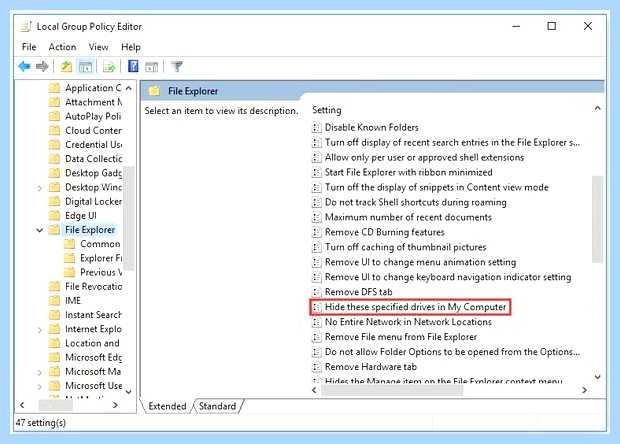Image resolution: width=620 pixels, height=444 pixels.
Task: Click icon beside Remove CD Burning features
Action: [x=316, y=232]
